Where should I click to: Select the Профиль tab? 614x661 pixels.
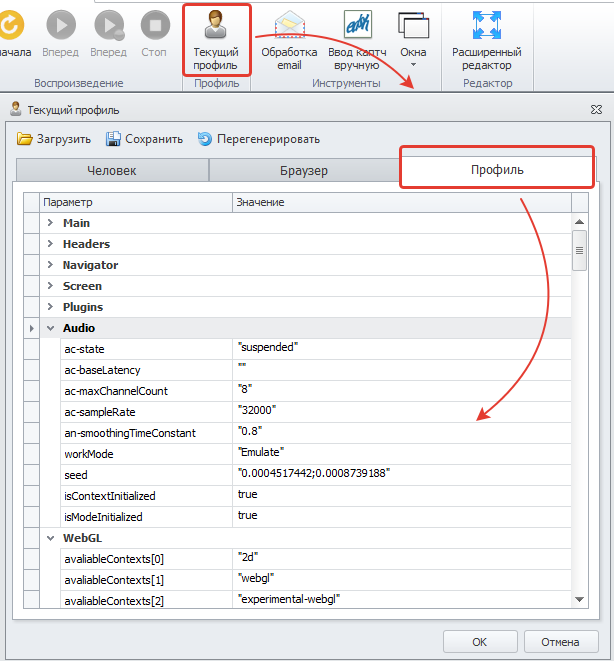pos(497,169)
